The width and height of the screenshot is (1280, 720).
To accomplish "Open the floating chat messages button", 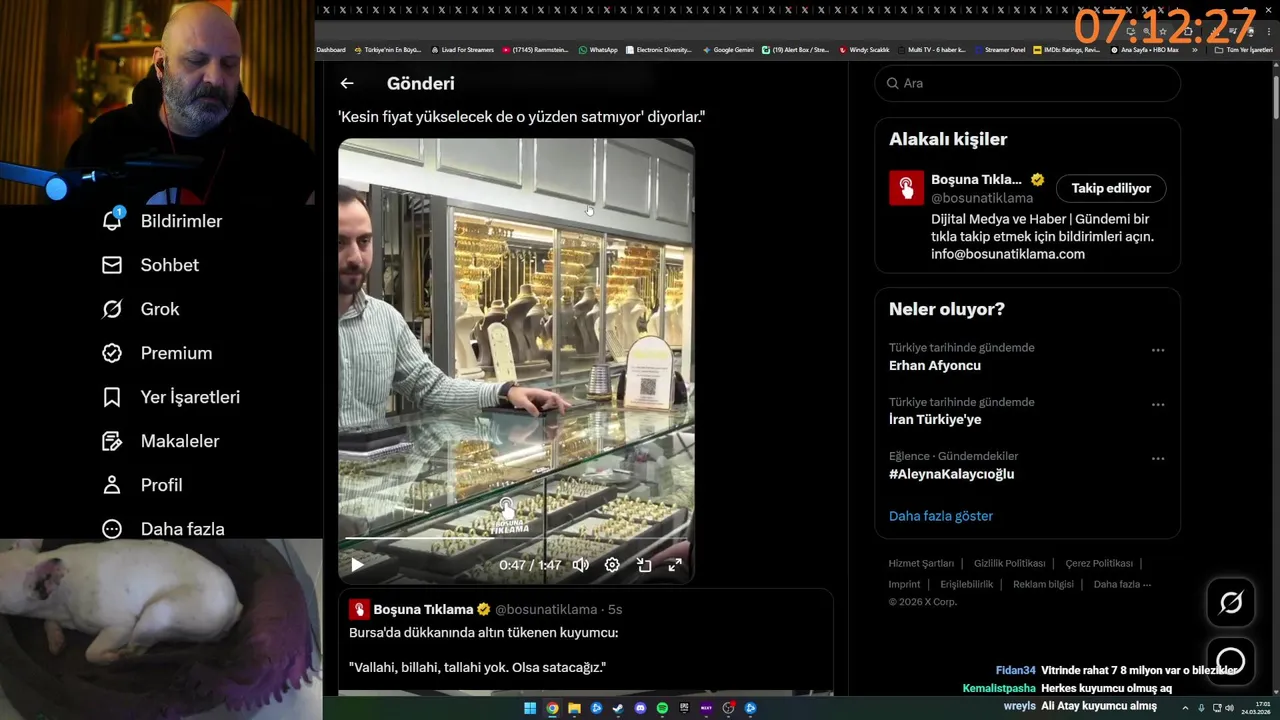I will 1231,661.
